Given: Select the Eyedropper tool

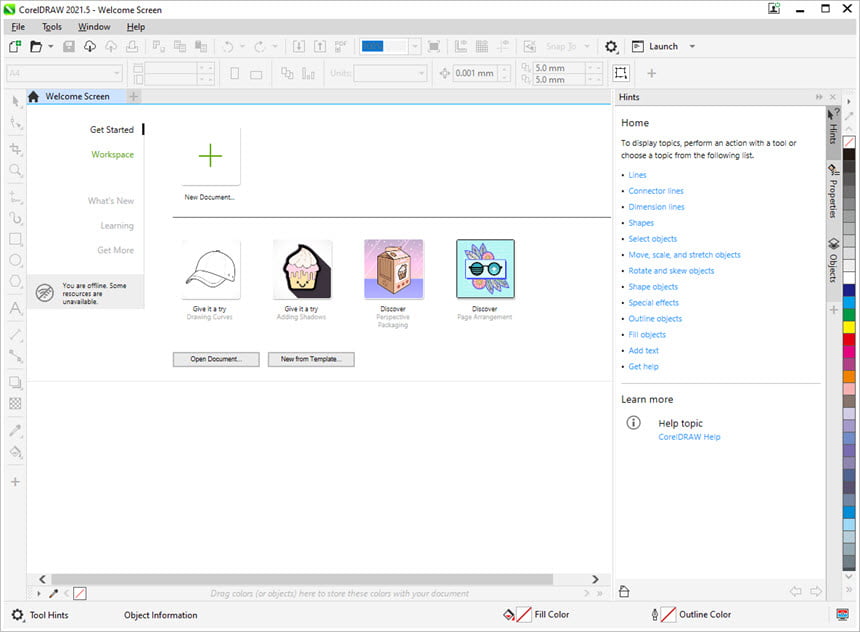Looking at the screenshot, I should pyautogui.click(x=15, y=431).
